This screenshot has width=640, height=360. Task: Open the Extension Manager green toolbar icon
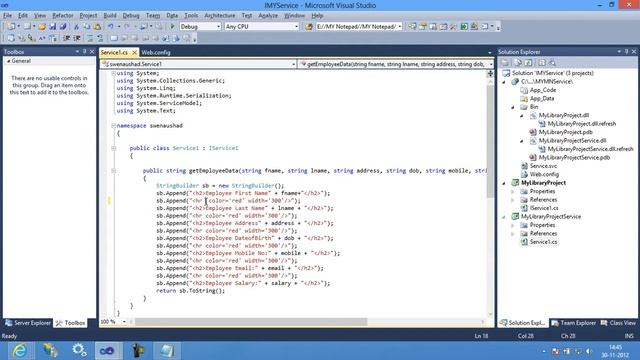464,27
